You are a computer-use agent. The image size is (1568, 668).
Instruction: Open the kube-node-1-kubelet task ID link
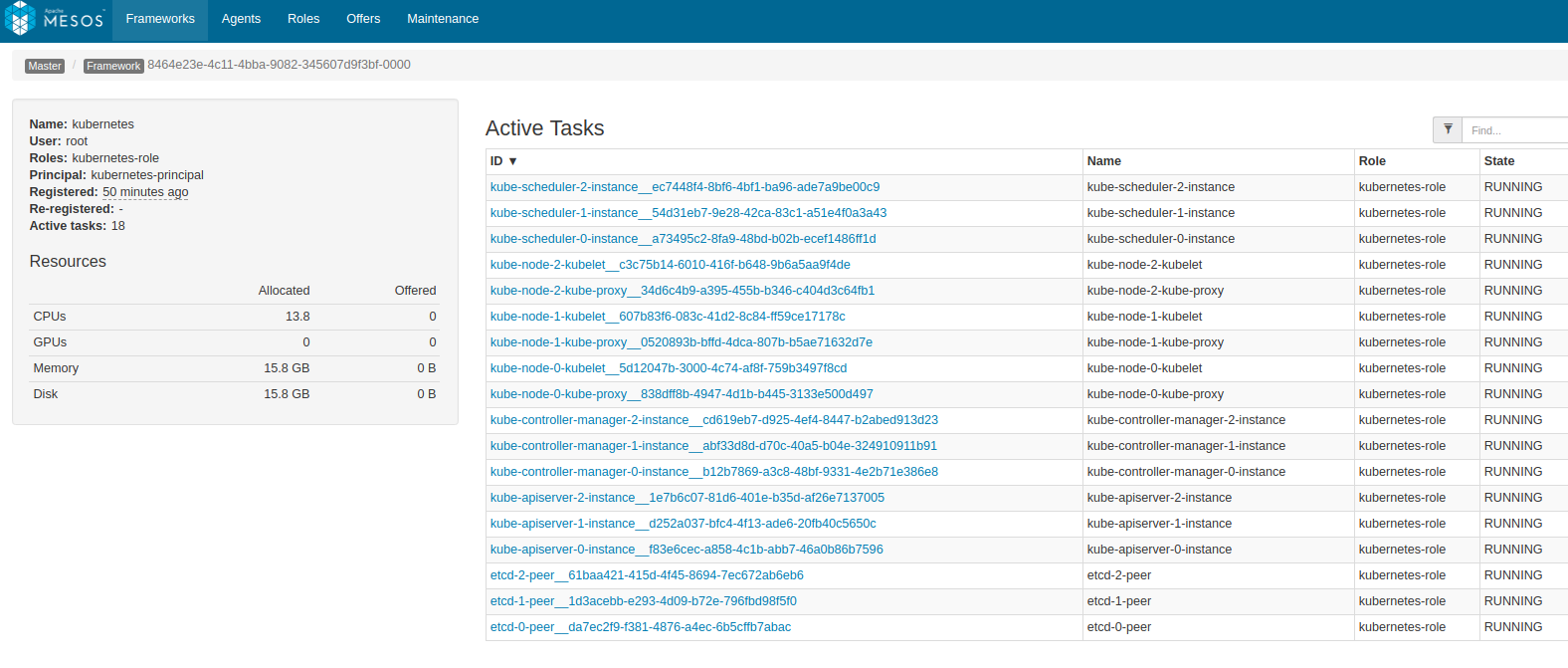(668, 317)
